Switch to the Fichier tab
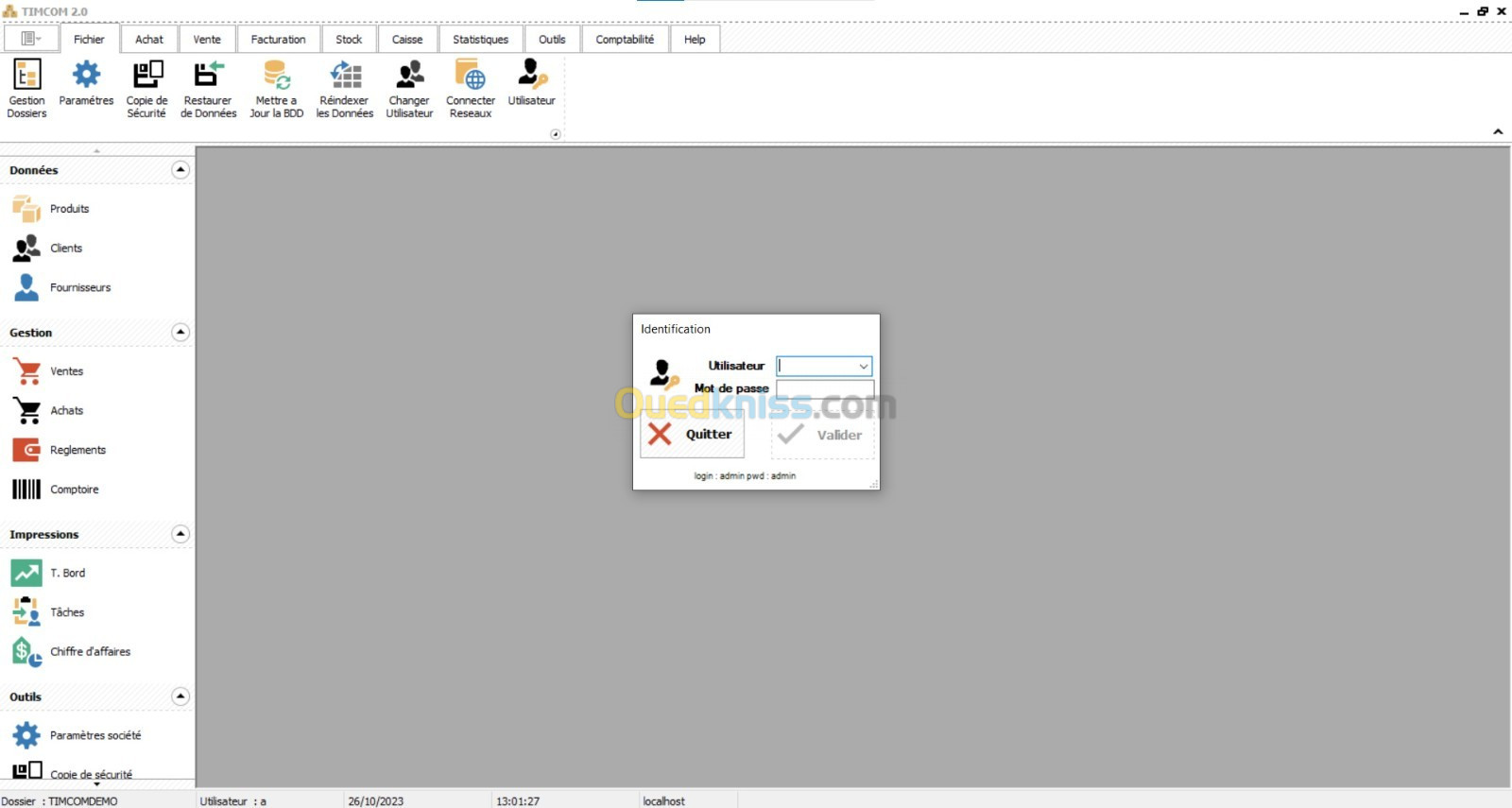This screenshot has width=1512, height=808. point(90,40)
